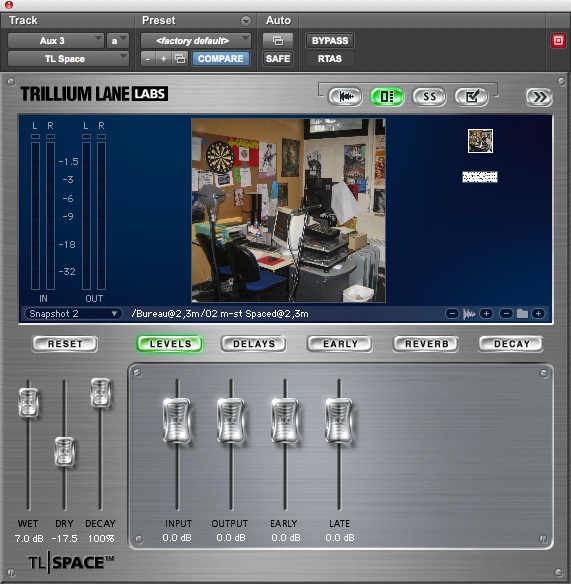Click the large office room picture
Screen dimensions: 571x584
[x=288, y=210]
